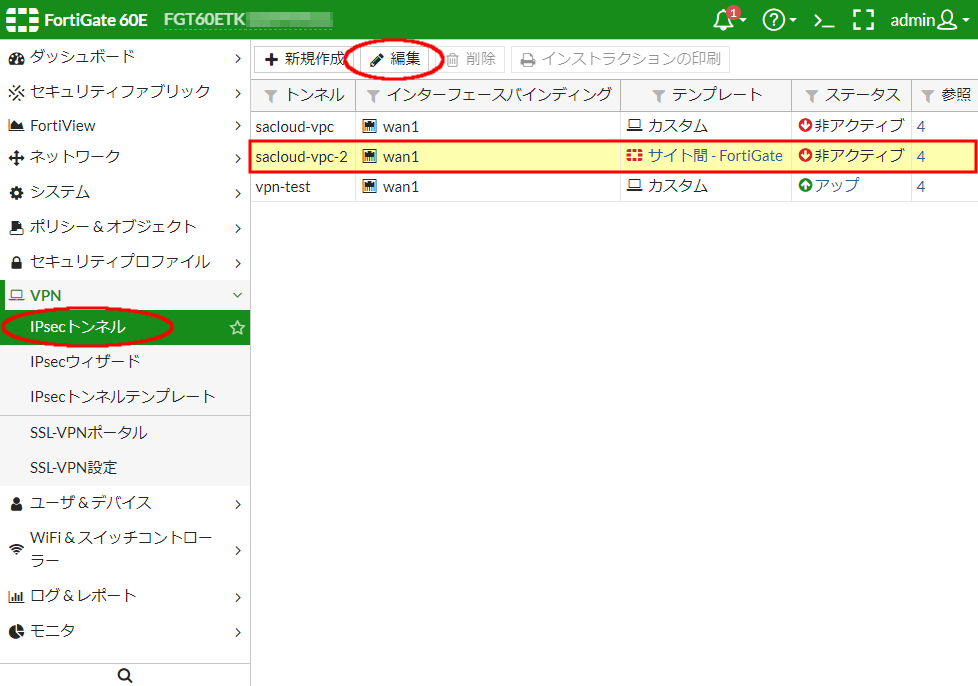
Task: Open the help question mark menu
Action: (774, 20)
